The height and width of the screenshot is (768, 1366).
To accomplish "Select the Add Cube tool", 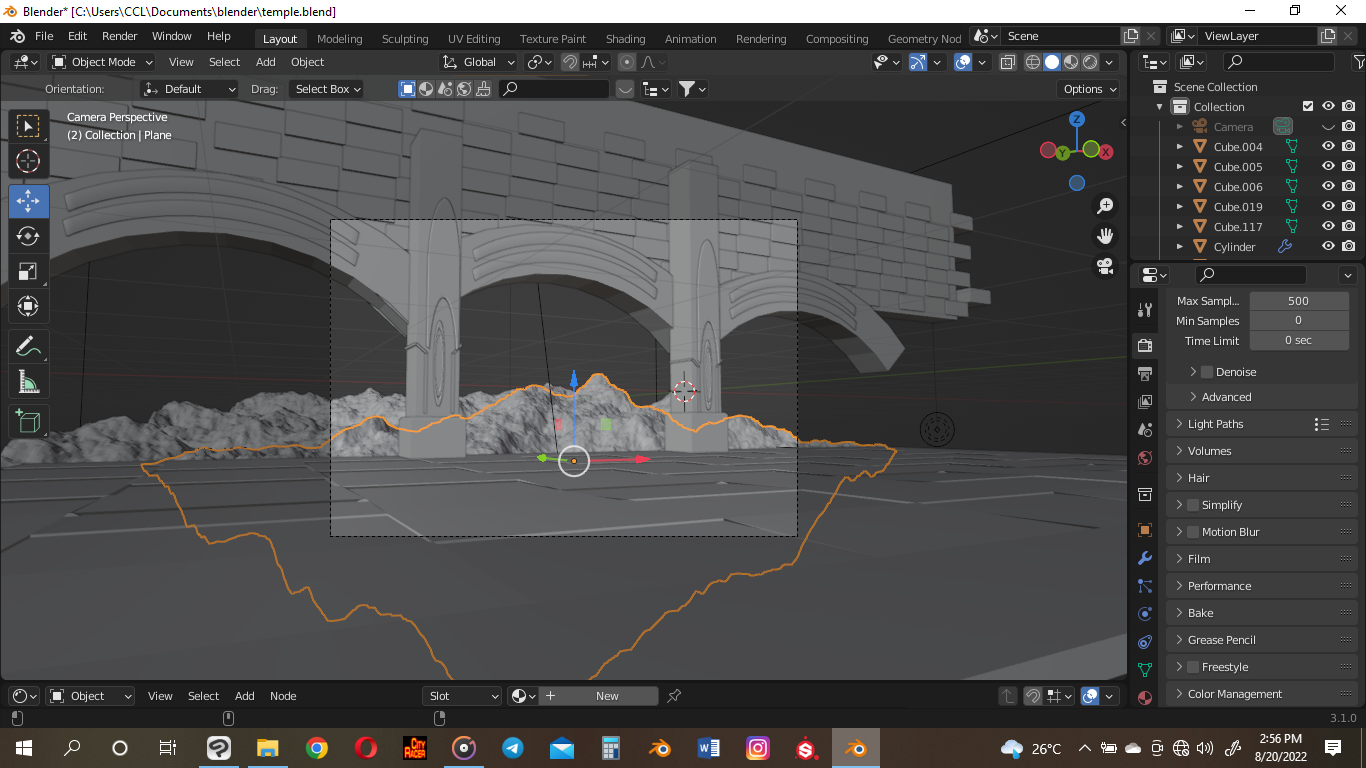I will tap(28, 421).
